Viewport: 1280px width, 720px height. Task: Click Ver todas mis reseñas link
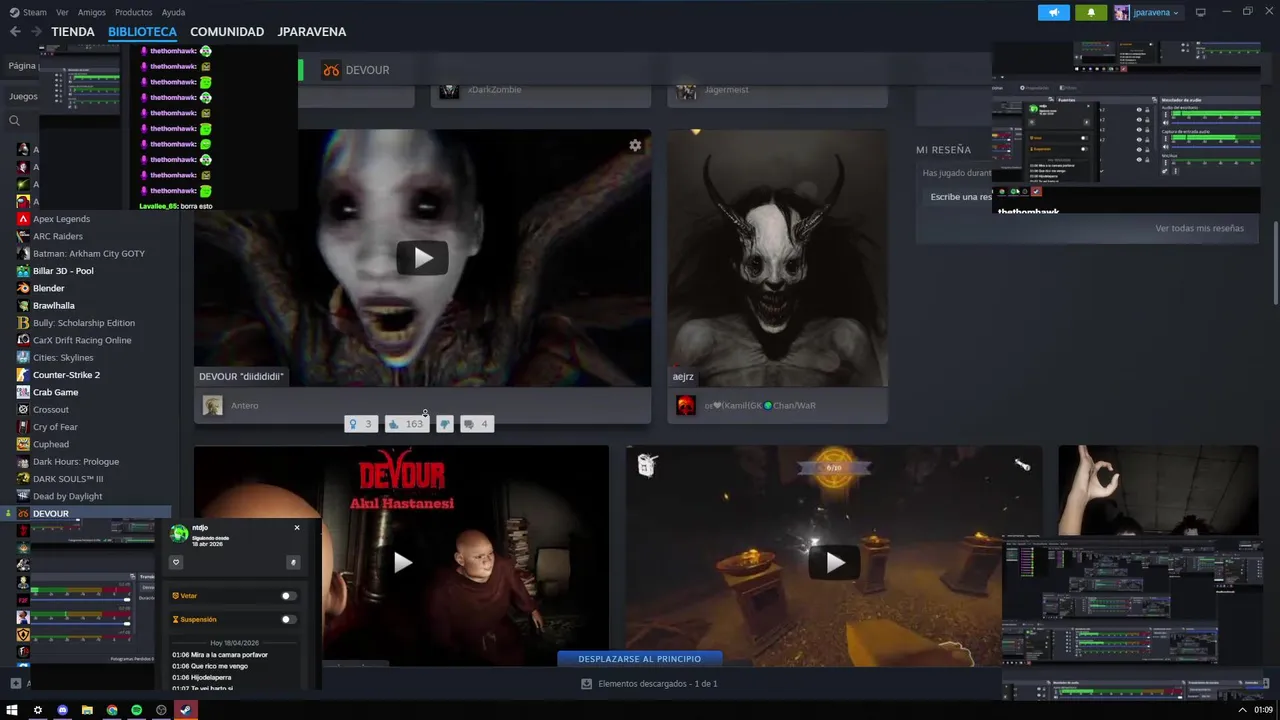tap(1199, 228)
